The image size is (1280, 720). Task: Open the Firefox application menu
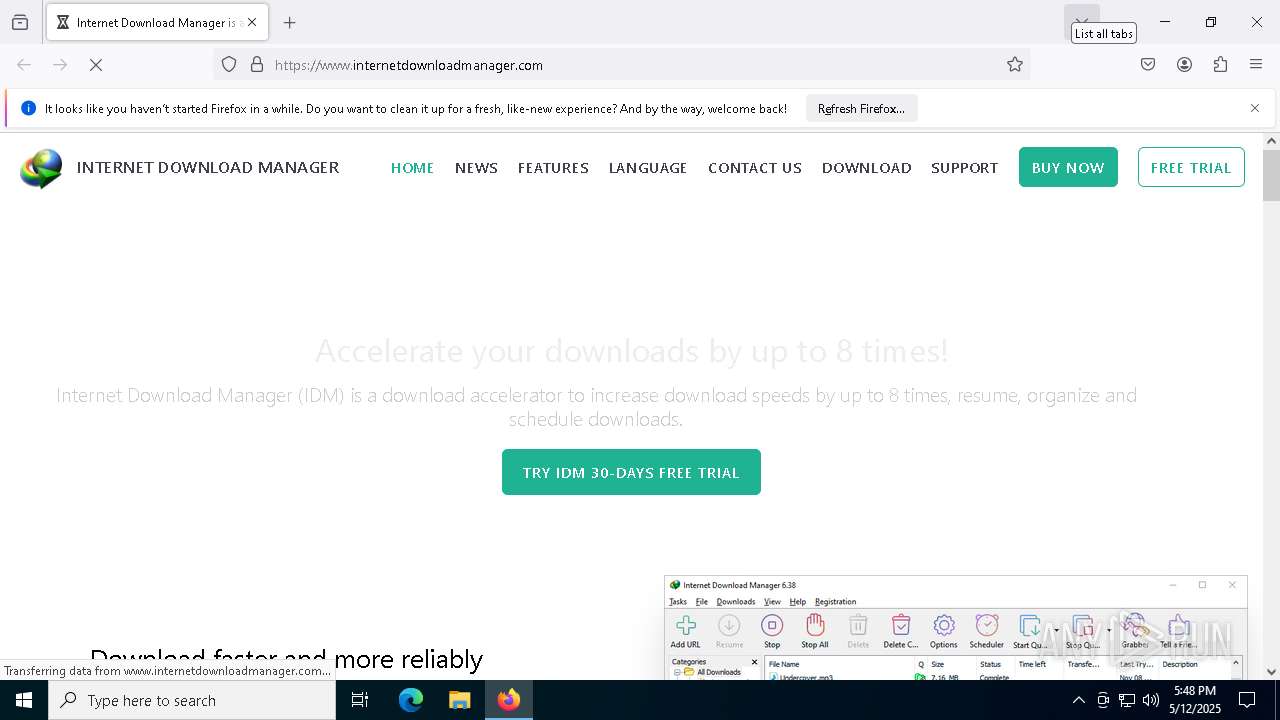1256,65
